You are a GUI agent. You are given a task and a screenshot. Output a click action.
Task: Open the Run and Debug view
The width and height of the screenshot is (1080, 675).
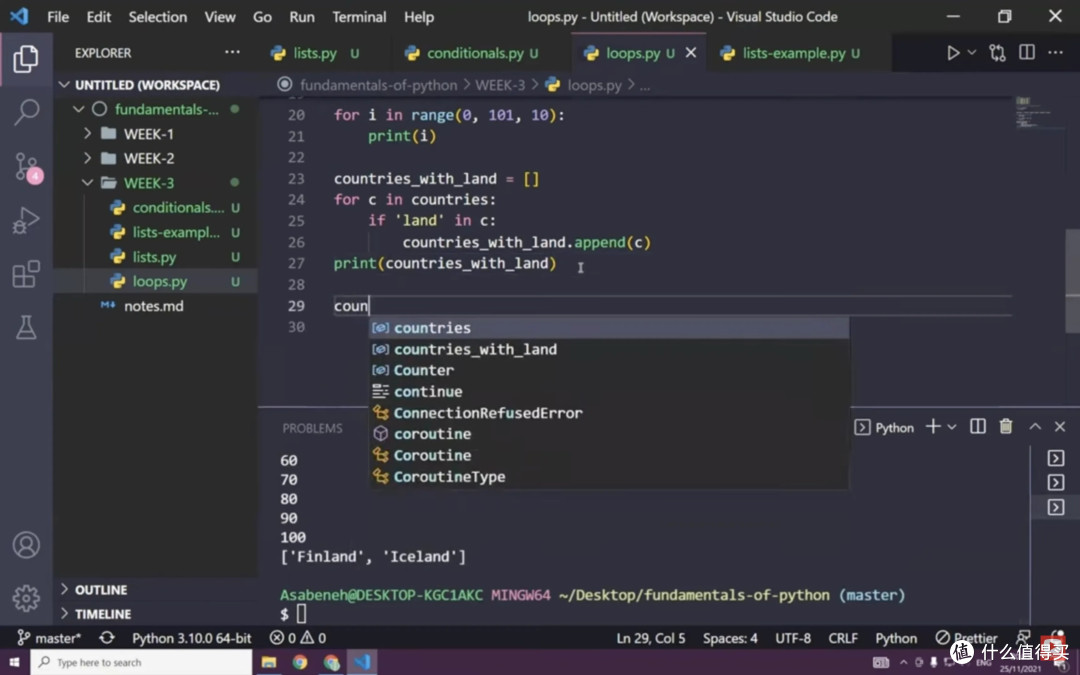(26, 221)
